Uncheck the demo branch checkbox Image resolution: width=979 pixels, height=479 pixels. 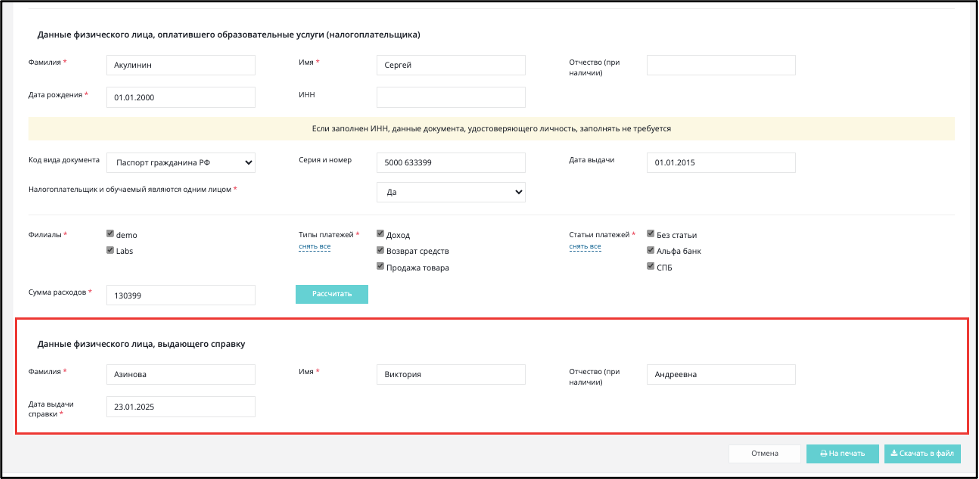click(111, 234)
